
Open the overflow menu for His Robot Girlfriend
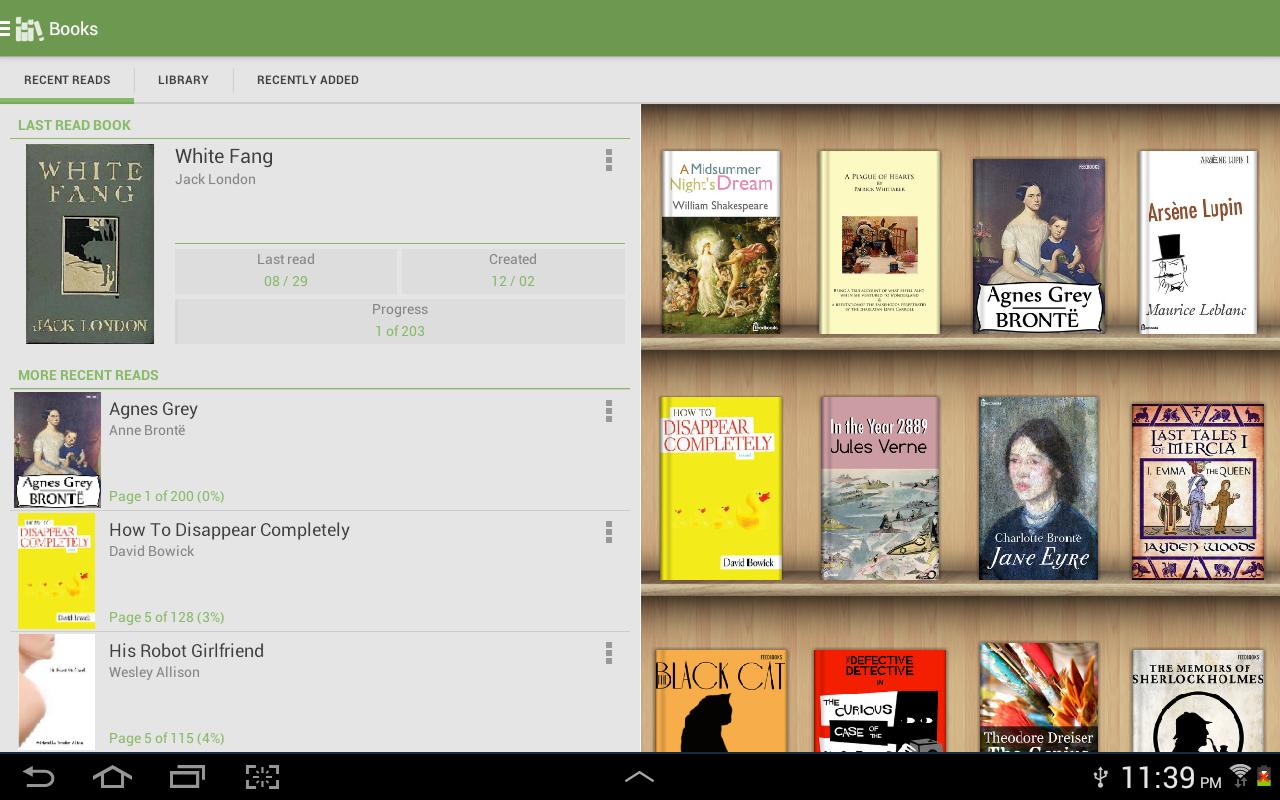coord(609,653)
